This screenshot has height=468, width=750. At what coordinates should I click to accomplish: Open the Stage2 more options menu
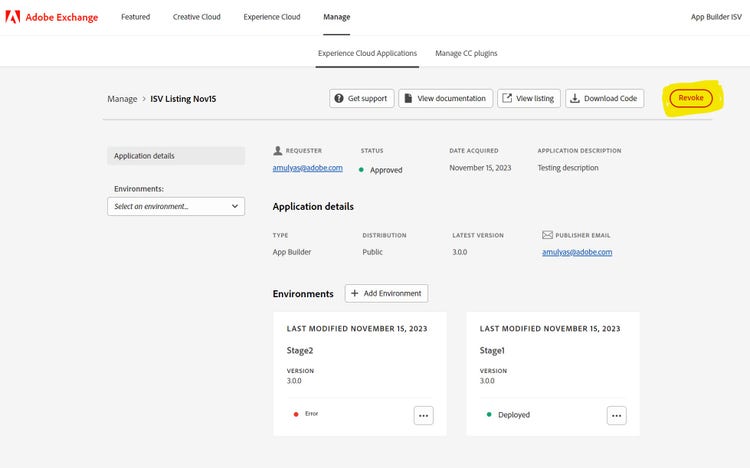click(423, 415)
